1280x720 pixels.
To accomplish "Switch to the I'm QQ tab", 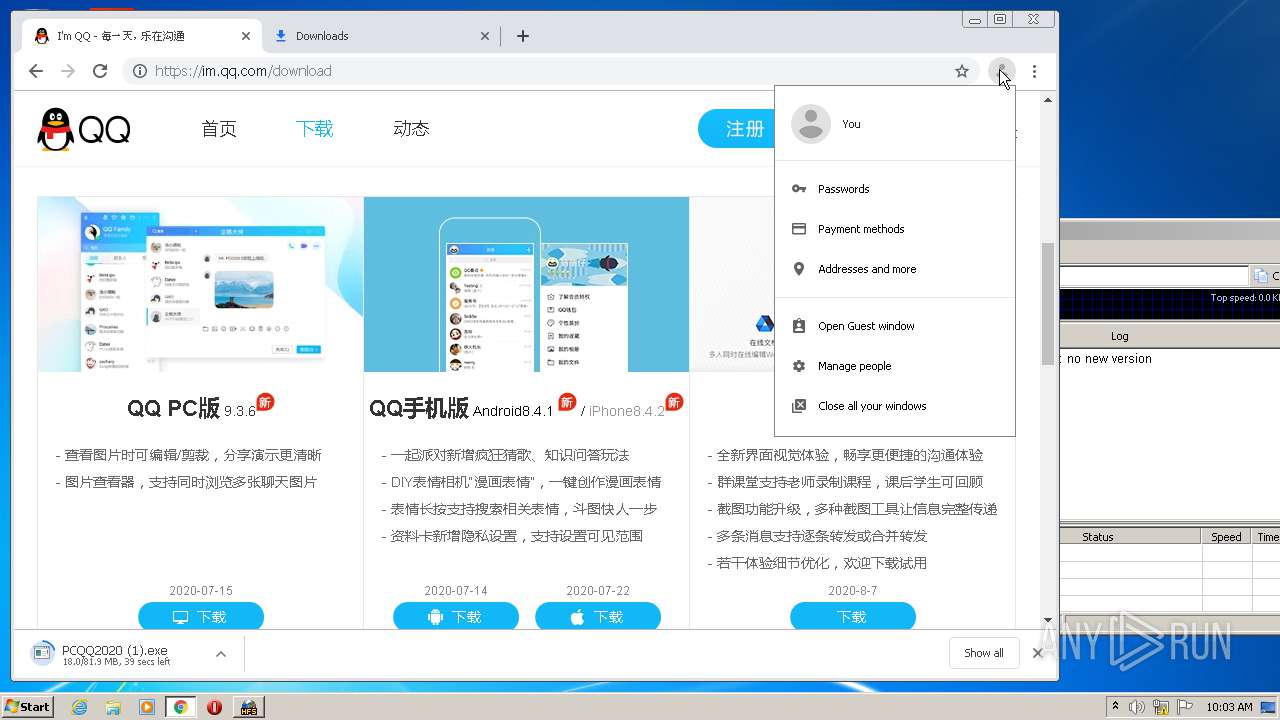I will (x=142, y=36).
